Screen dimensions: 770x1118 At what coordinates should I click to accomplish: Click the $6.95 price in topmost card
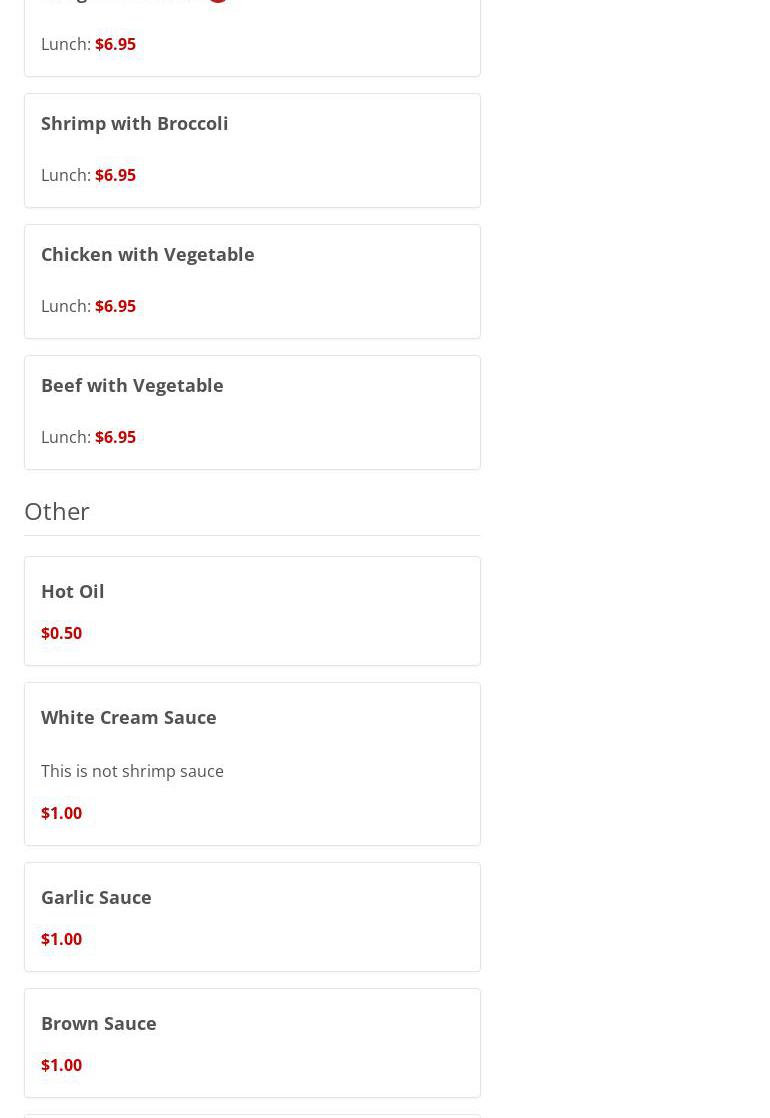[115, 44]
